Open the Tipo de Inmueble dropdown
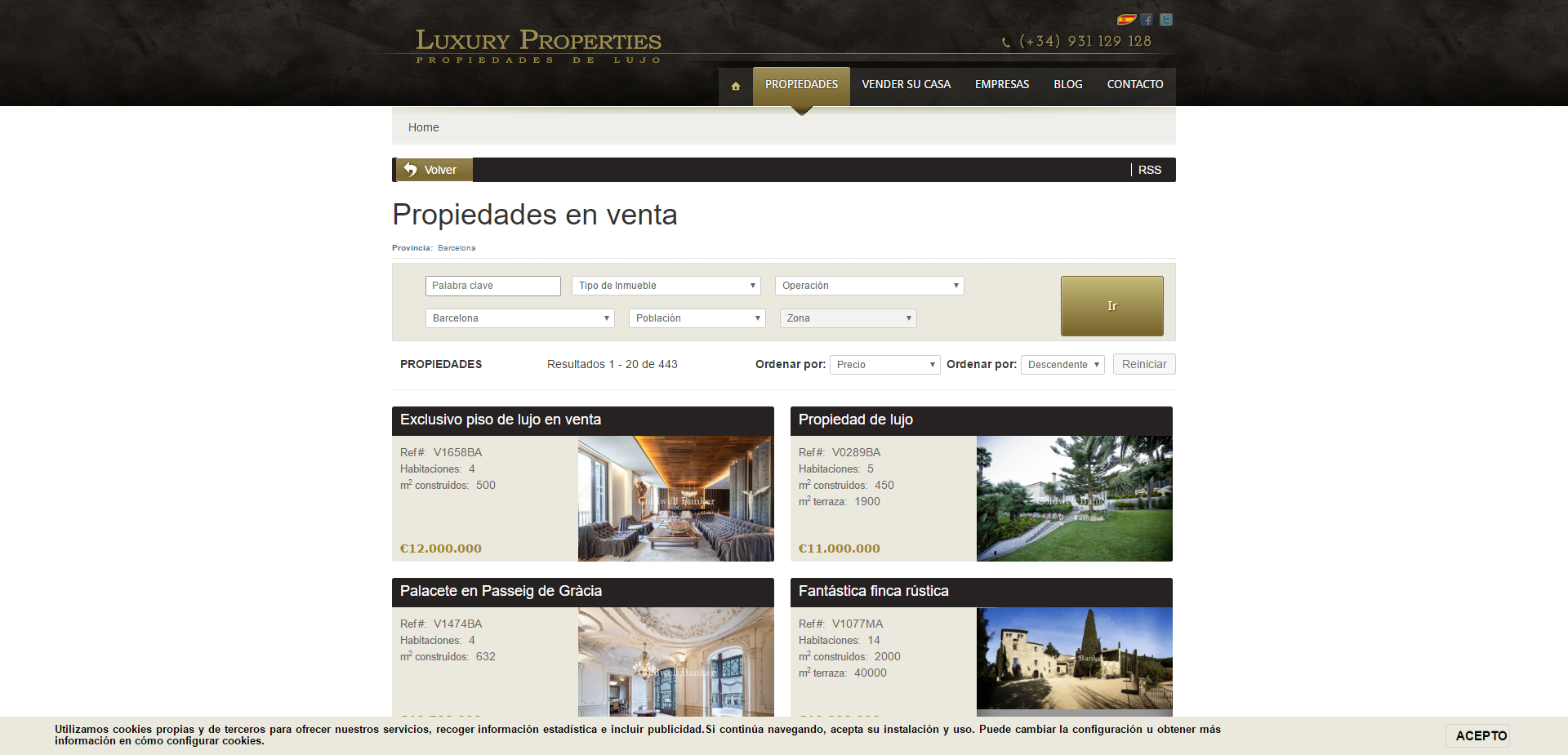The width and height of the screenshot is (1568, 755). point(666,286)
